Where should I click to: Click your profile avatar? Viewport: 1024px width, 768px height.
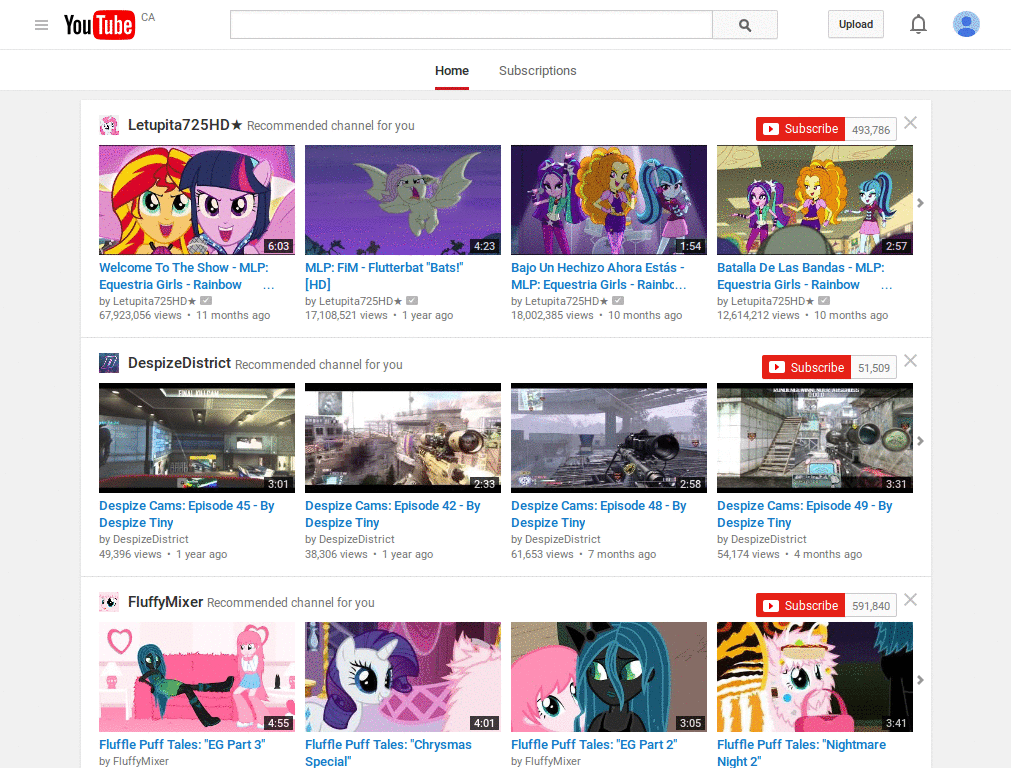tap(966, 24)
